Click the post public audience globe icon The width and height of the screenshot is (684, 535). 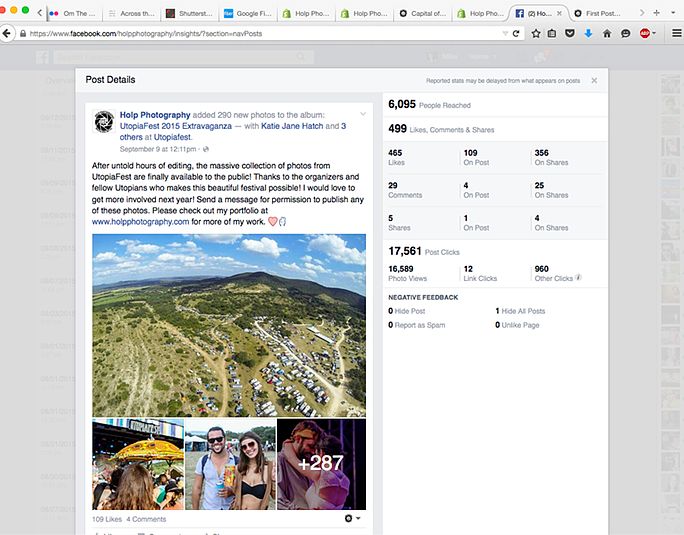pos(206,149)
